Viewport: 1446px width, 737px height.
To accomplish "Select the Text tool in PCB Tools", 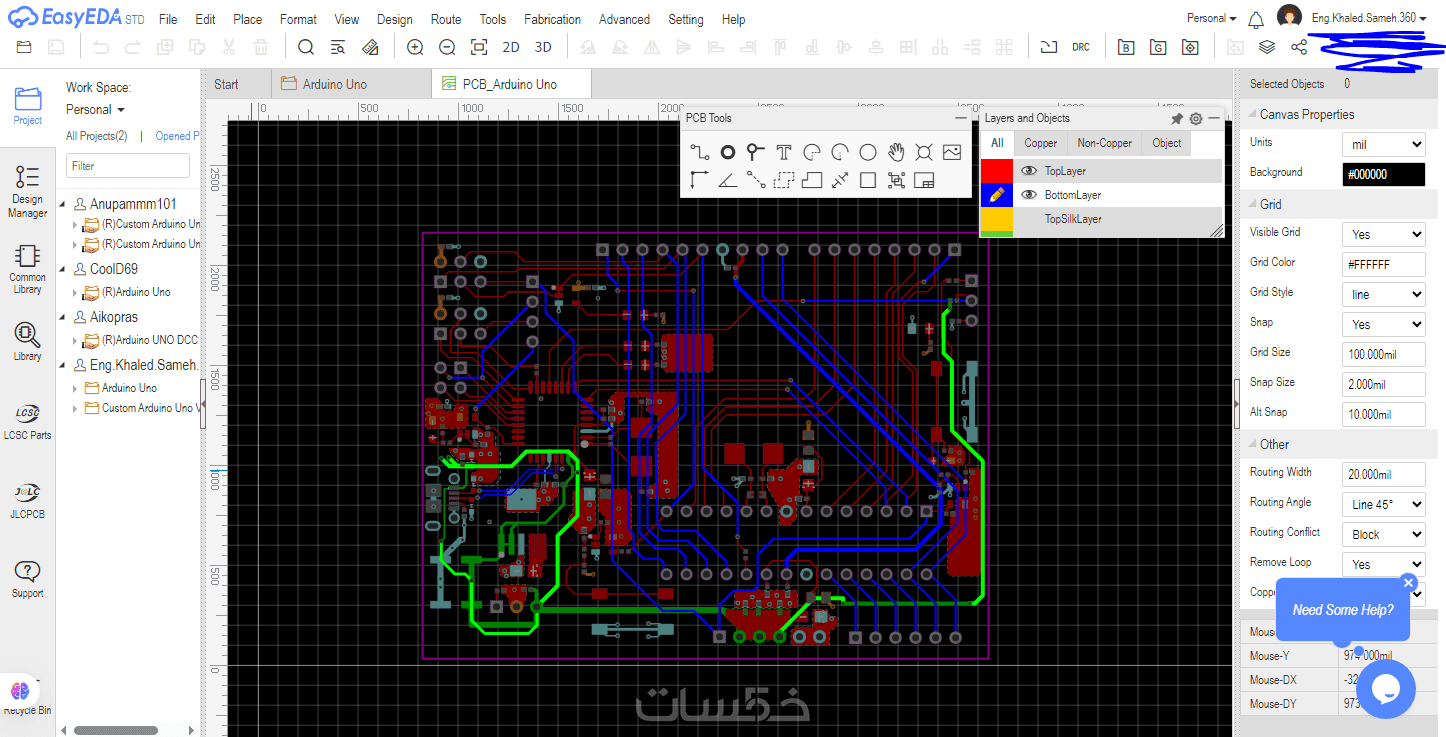I will tap(784, 152).
